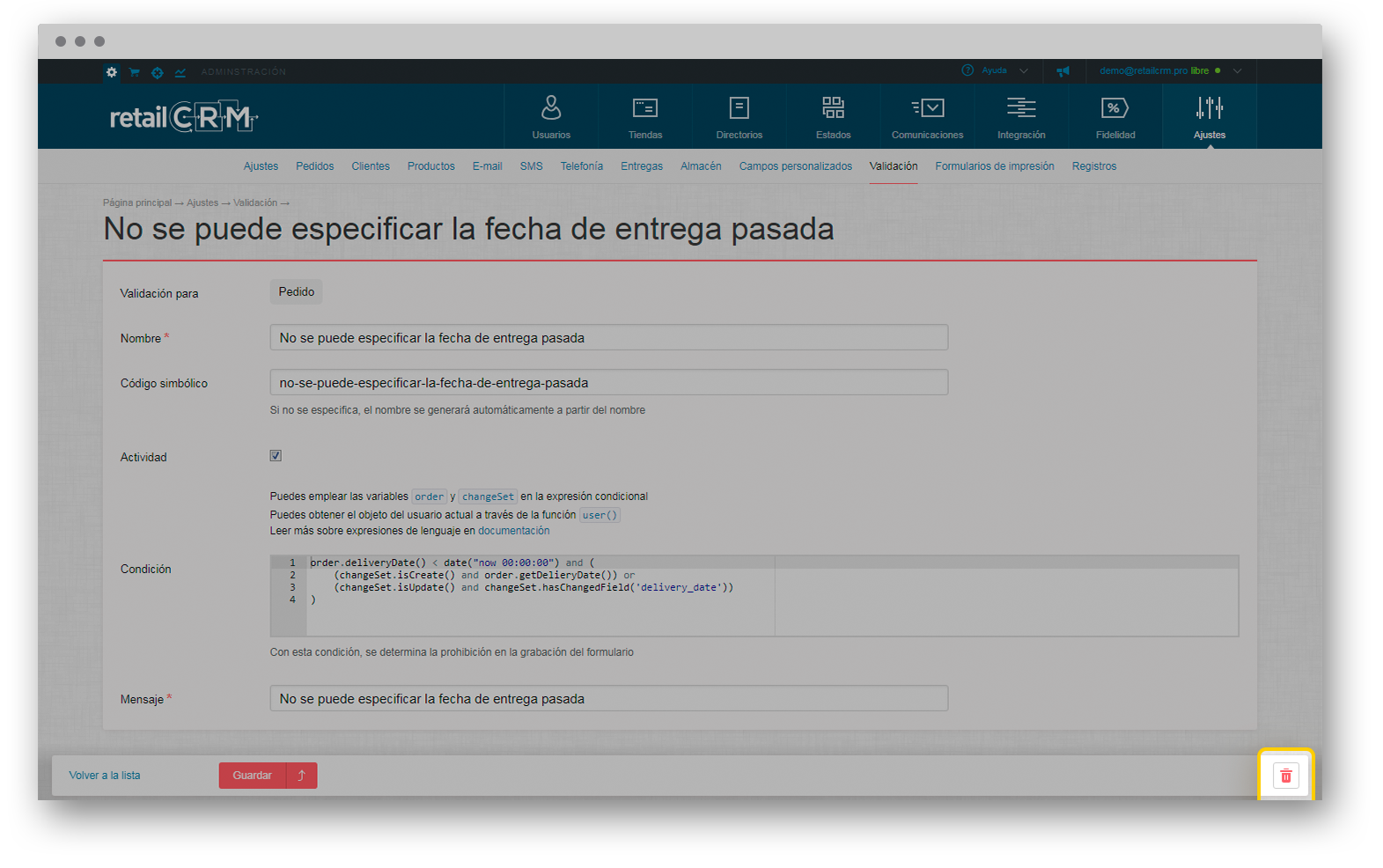Open the Tiendas section

coord(645,117)
